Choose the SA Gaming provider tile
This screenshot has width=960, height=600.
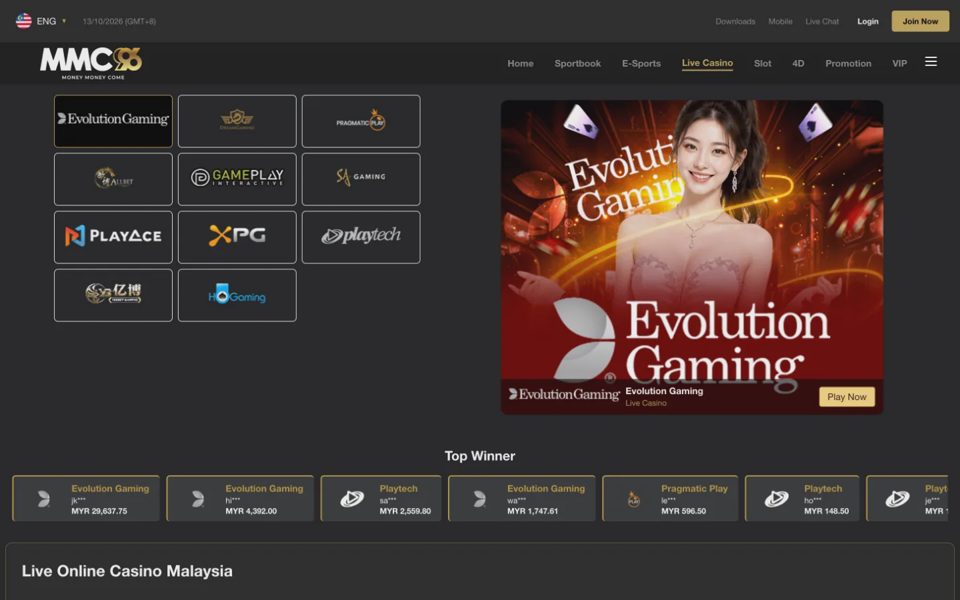click(x=361, y=179)
